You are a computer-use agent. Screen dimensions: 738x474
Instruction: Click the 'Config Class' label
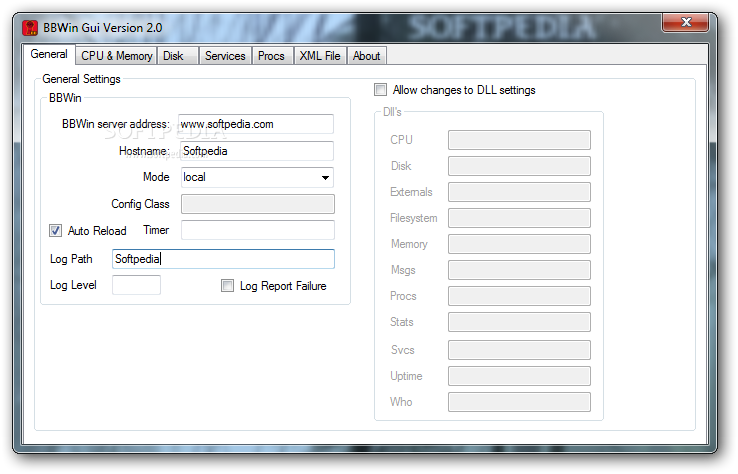pos(140,204)
